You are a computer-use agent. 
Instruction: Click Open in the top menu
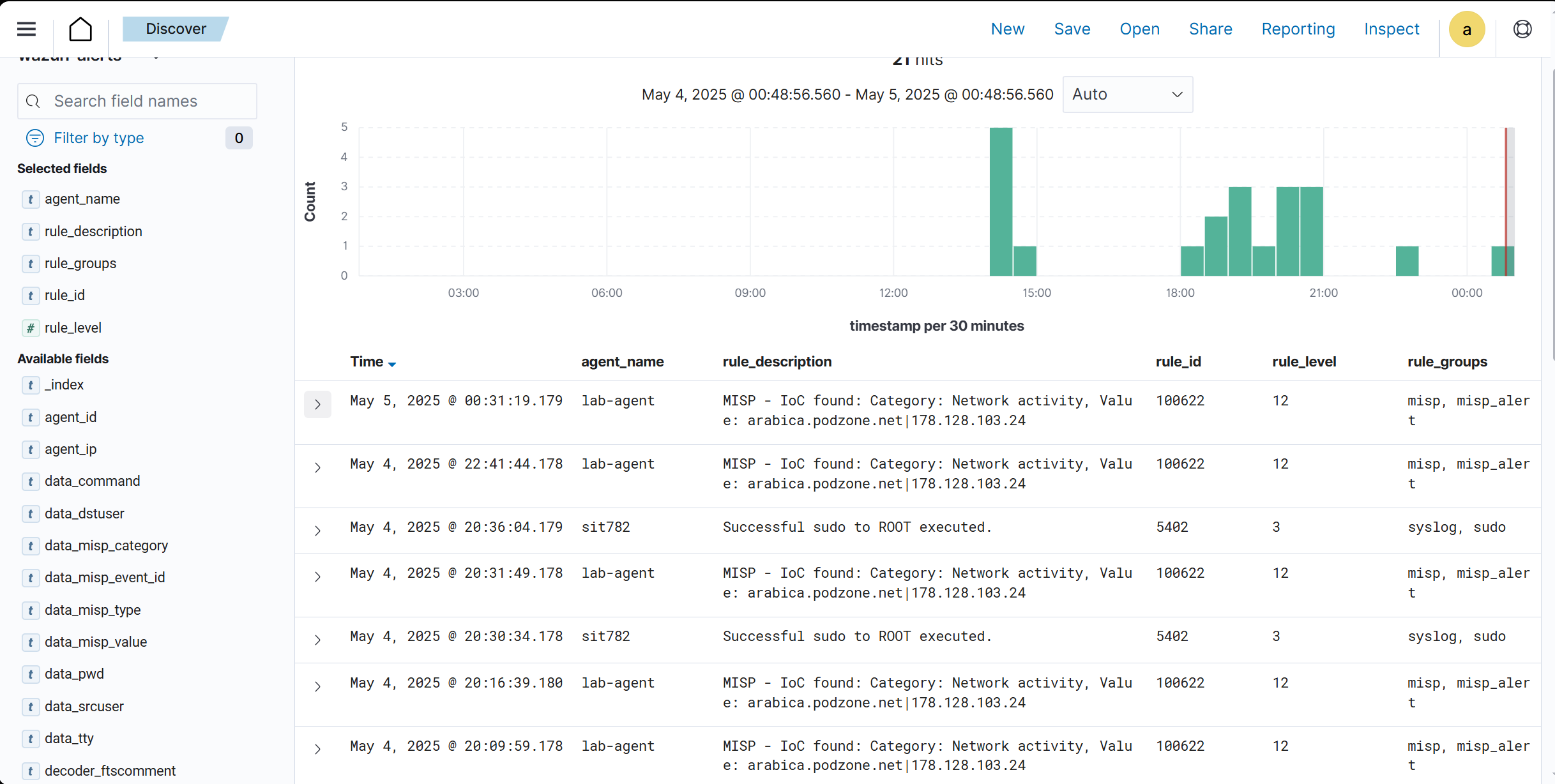pyautogui.click(x=1139, y=29)
